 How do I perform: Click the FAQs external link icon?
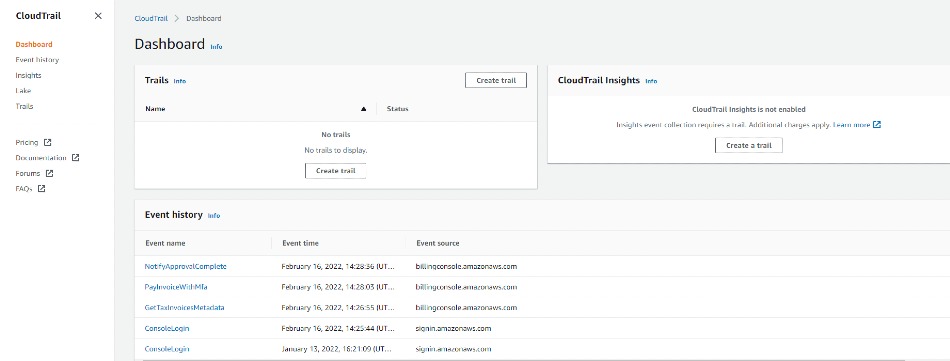[x=41, y=188]
